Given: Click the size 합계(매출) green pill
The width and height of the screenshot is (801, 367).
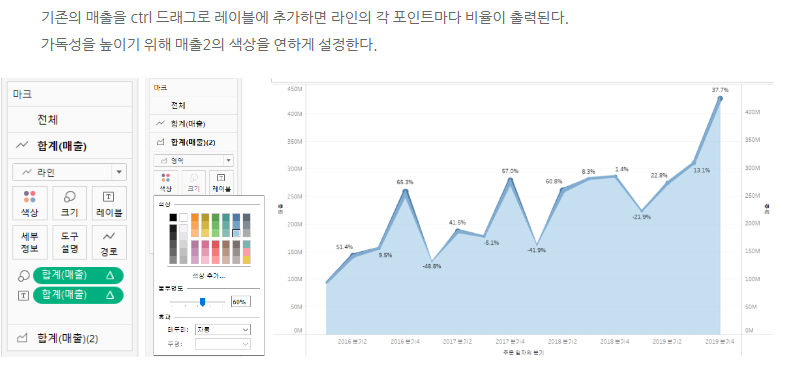Looking at the screenshot, I should 78,275.
